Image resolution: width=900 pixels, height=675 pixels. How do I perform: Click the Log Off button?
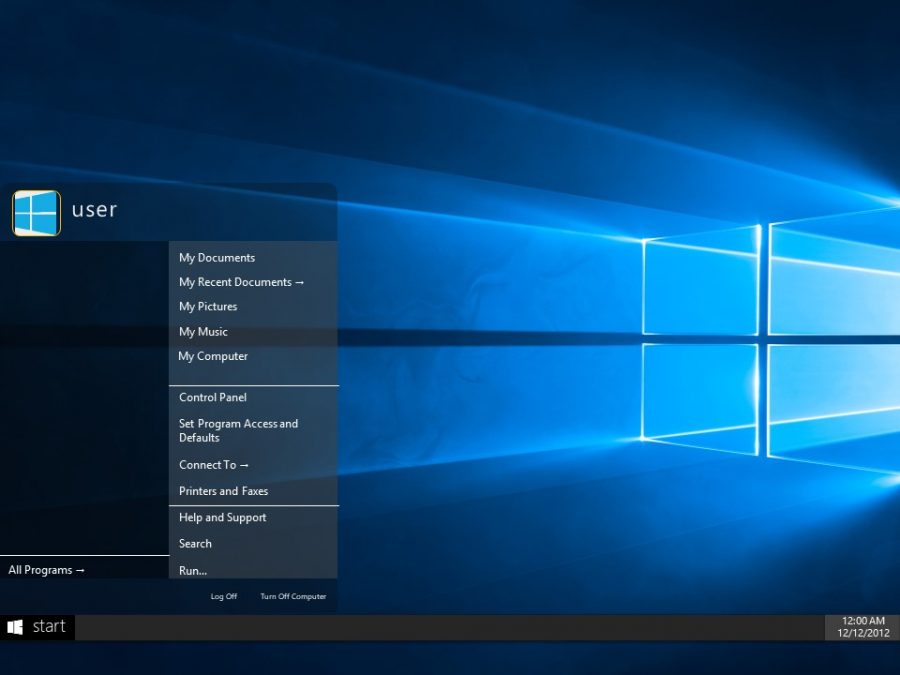click(224, 596)
